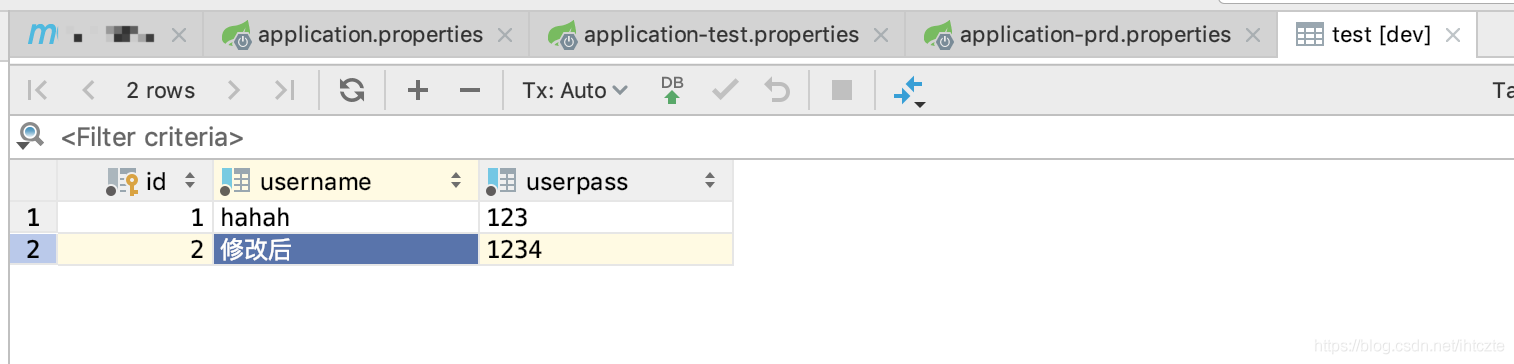Click the Cancel Running Statements stop icon
The width and height of the screenshot is (1514, 364).
pos(842,90)
